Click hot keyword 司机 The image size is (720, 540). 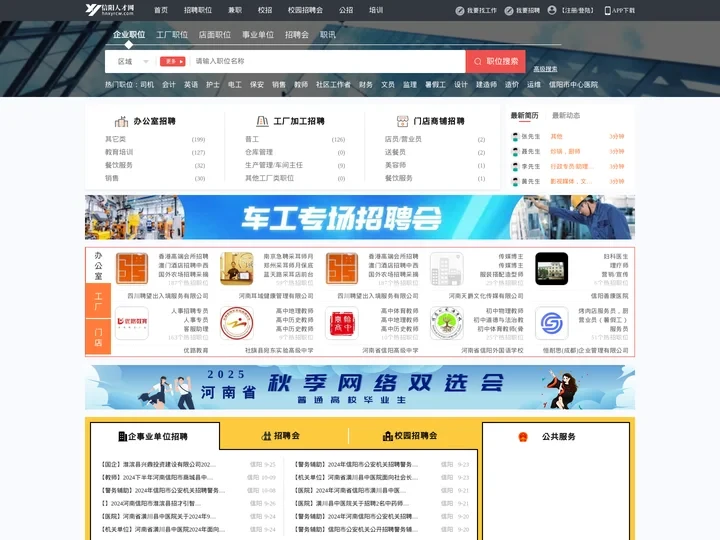[x=147, y=84]
